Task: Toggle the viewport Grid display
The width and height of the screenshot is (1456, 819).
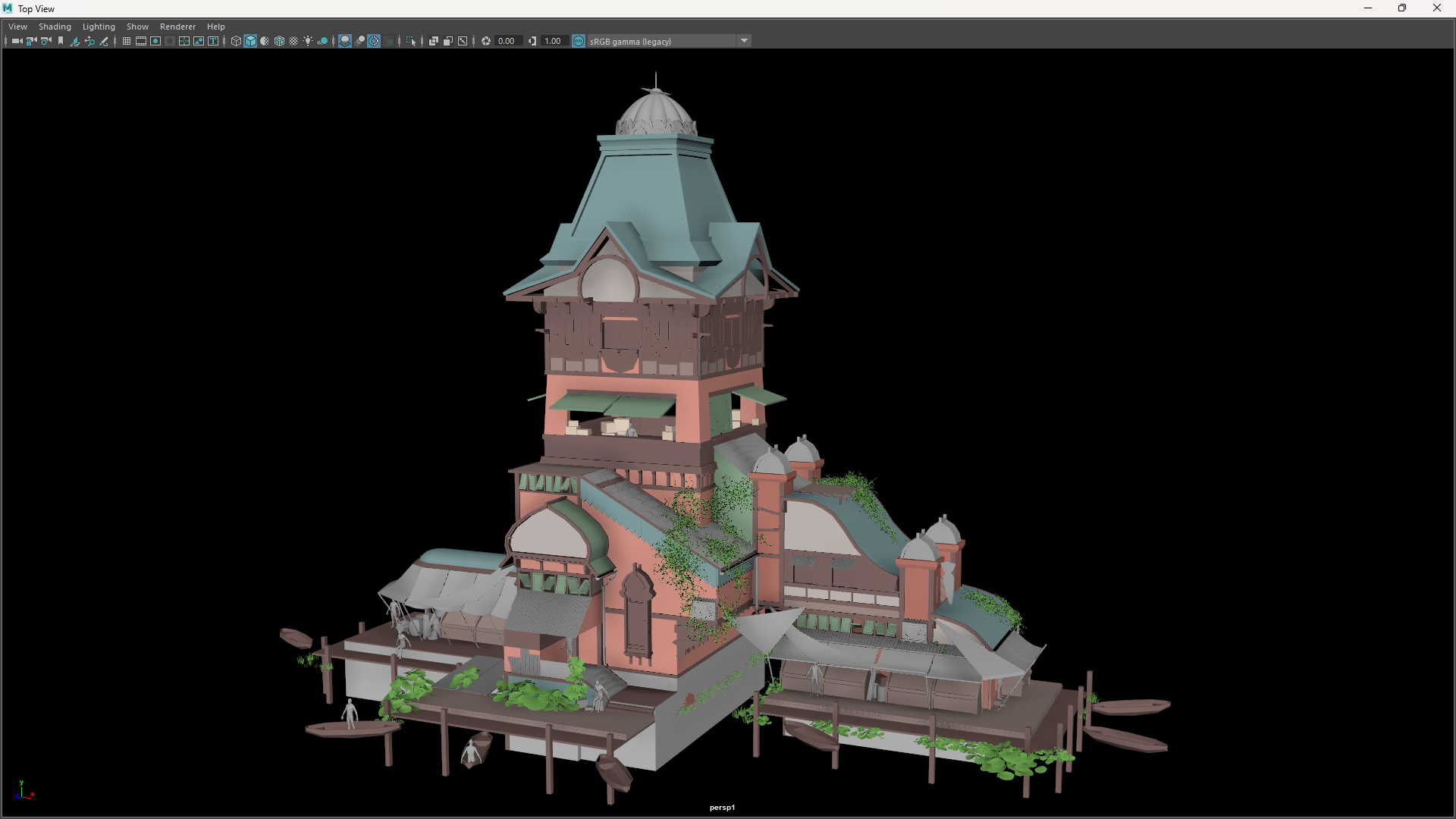Action: tap(127, 41)
